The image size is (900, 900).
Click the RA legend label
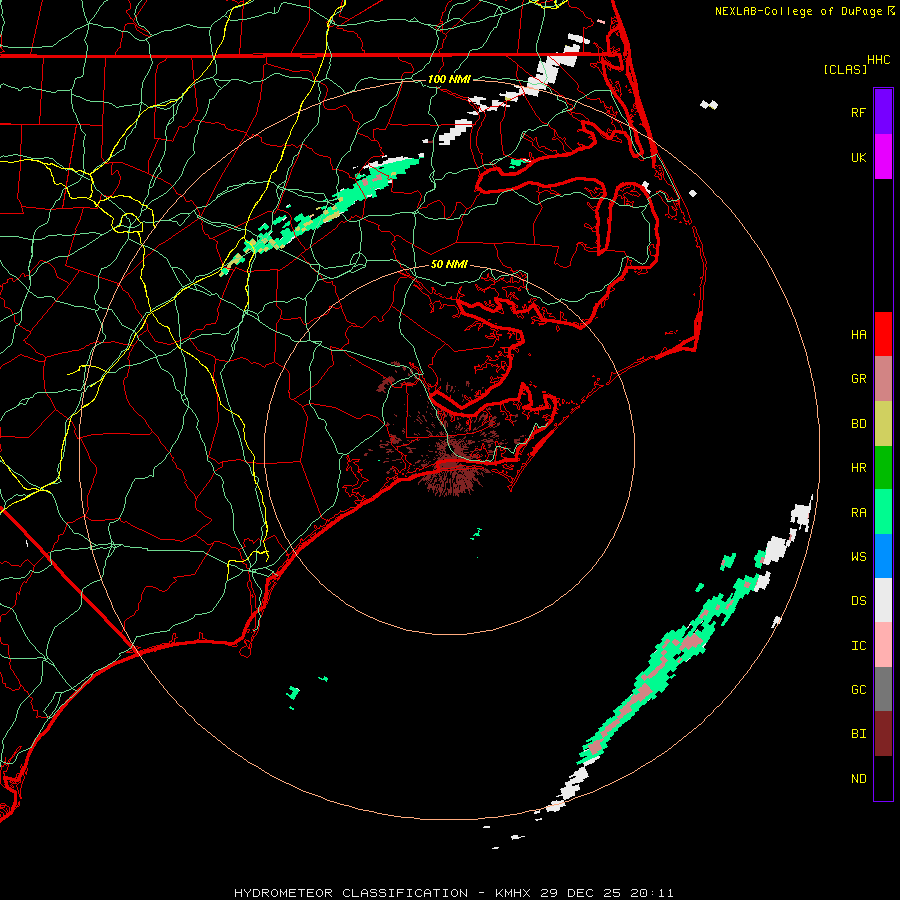click(x=858, y=513)
